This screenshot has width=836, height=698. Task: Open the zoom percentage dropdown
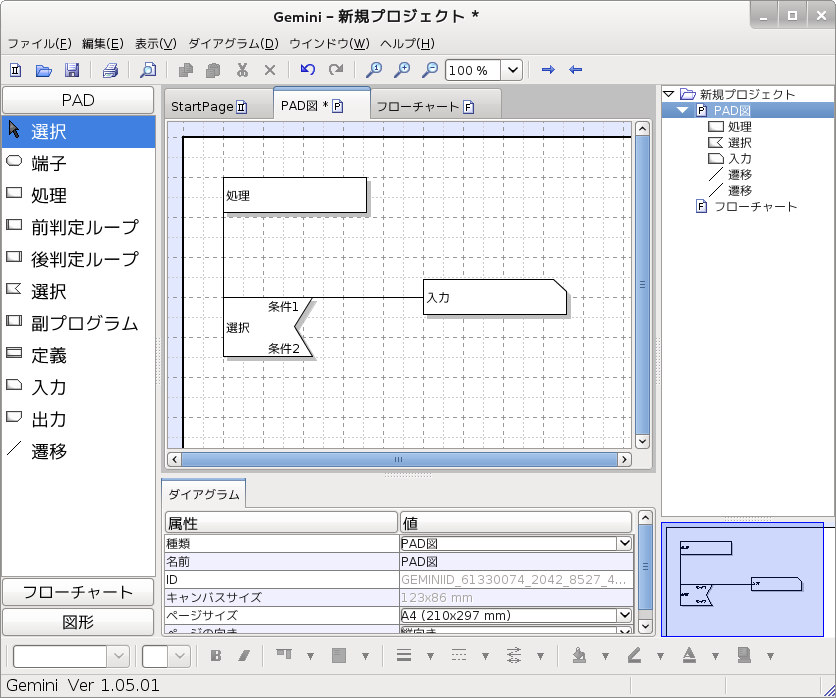click(512, 70)
